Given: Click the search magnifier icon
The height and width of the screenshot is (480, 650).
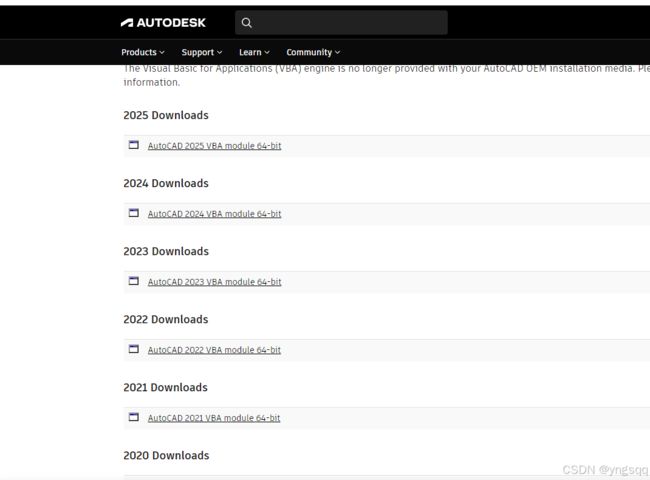Looking at the screenshot, I should pyautogui.click(x=246, y=23).
